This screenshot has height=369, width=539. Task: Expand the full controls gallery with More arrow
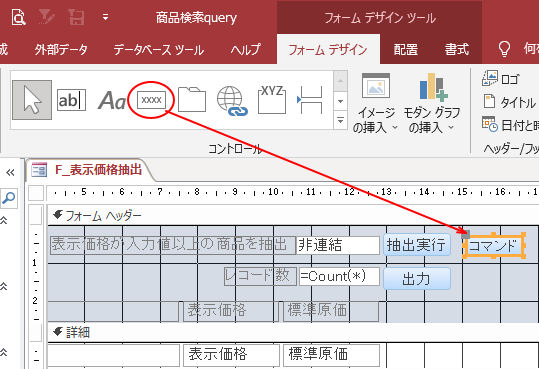[340, 120]
